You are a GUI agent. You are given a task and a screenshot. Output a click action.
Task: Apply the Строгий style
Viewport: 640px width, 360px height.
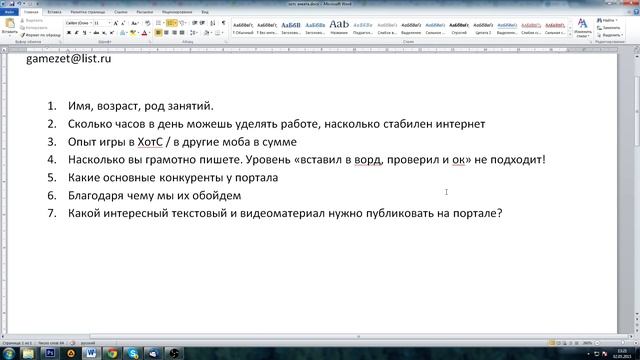pos(459,28)
